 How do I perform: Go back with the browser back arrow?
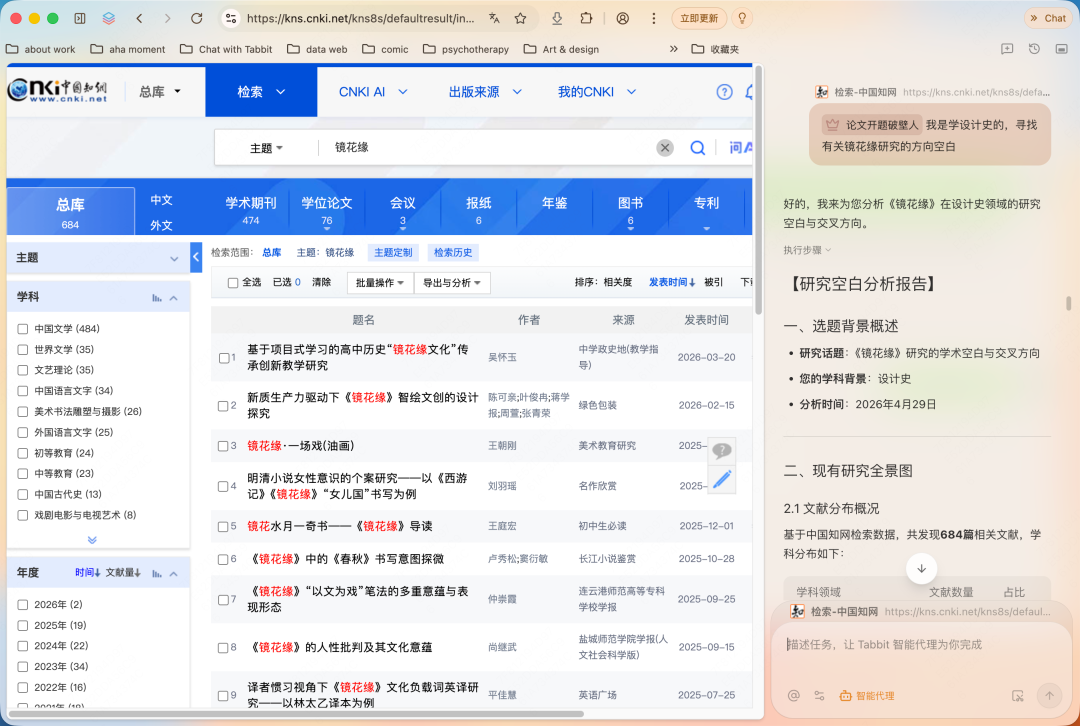pos(139,19)
